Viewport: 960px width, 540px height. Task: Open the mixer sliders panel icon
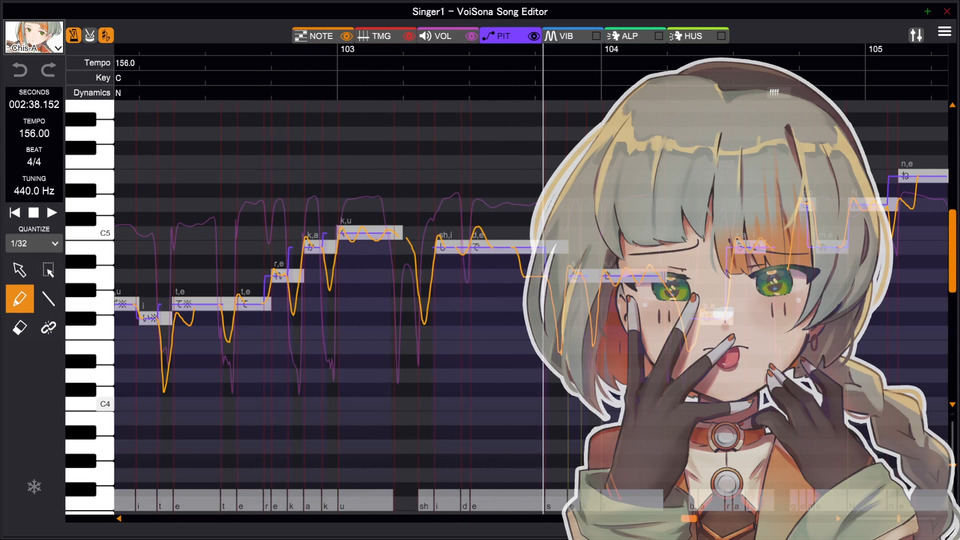click(916, 36)
